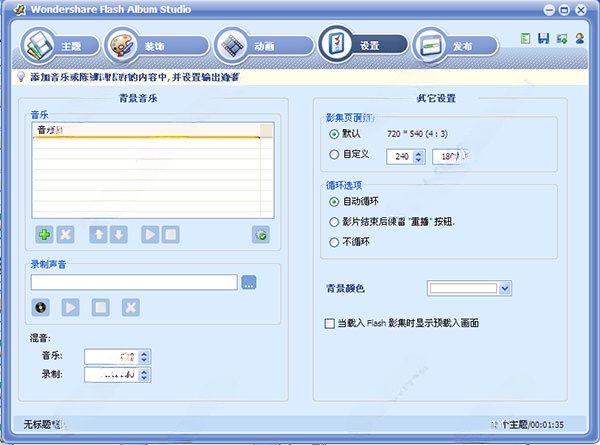Screen dimensions: 600x445
Task: Click the record sound disc icon
Action: tap(41, 307)
